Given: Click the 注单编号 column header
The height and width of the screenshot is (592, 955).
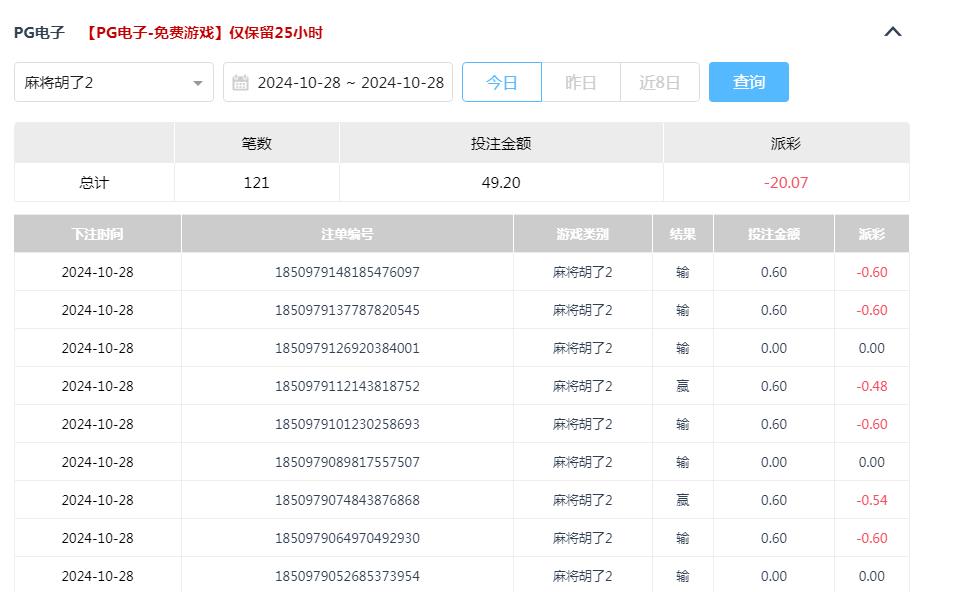Looking at the screenshot, I should (346, 232).
